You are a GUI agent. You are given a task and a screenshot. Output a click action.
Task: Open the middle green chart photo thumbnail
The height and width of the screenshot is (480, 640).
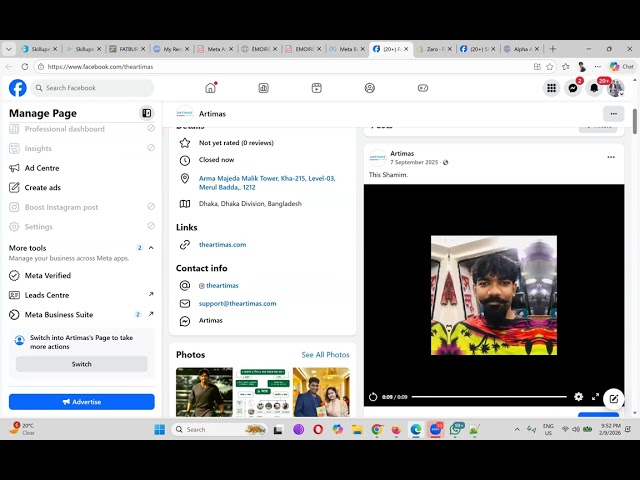262,392
